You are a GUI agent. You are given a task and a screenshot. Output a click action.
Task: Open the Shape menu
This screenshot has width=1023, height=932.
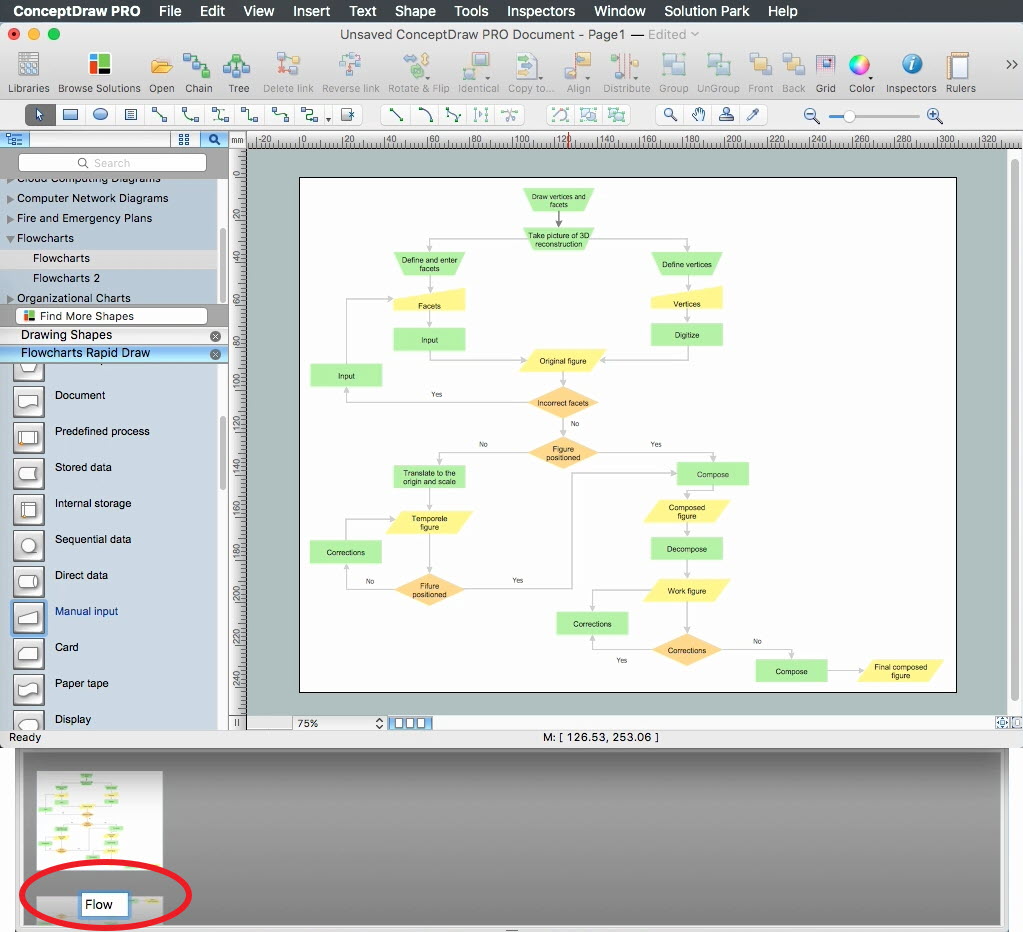click(415, 11)
